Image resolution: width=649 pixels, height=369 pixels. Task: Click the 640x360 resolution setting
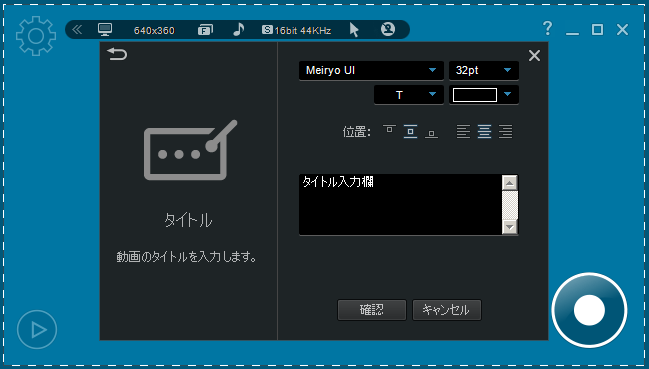tap(154, 30)
